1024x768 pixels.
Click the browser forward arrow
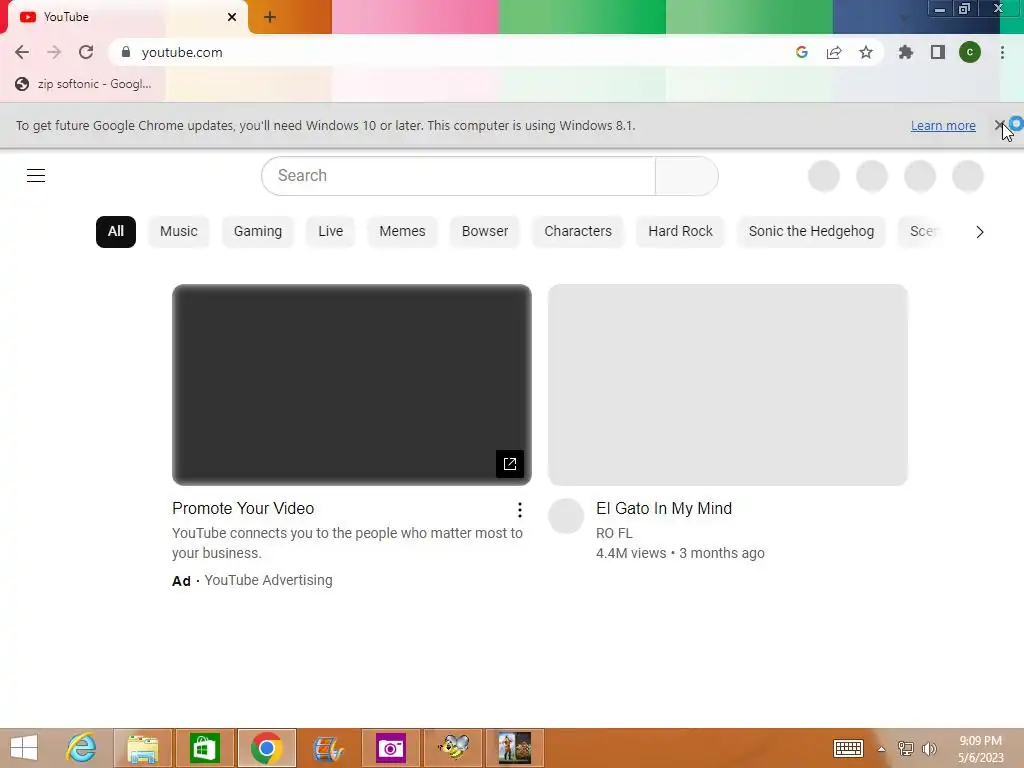point(54,52)
